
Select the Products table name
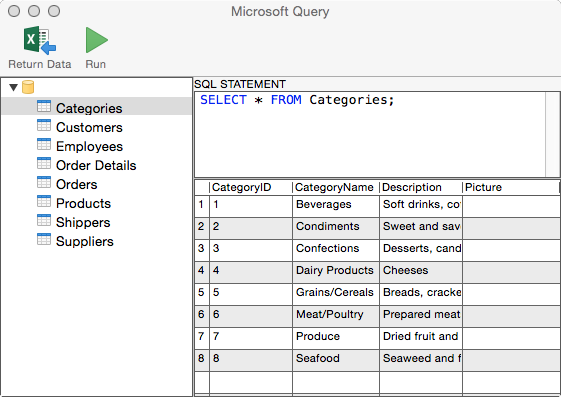[83, 203]
